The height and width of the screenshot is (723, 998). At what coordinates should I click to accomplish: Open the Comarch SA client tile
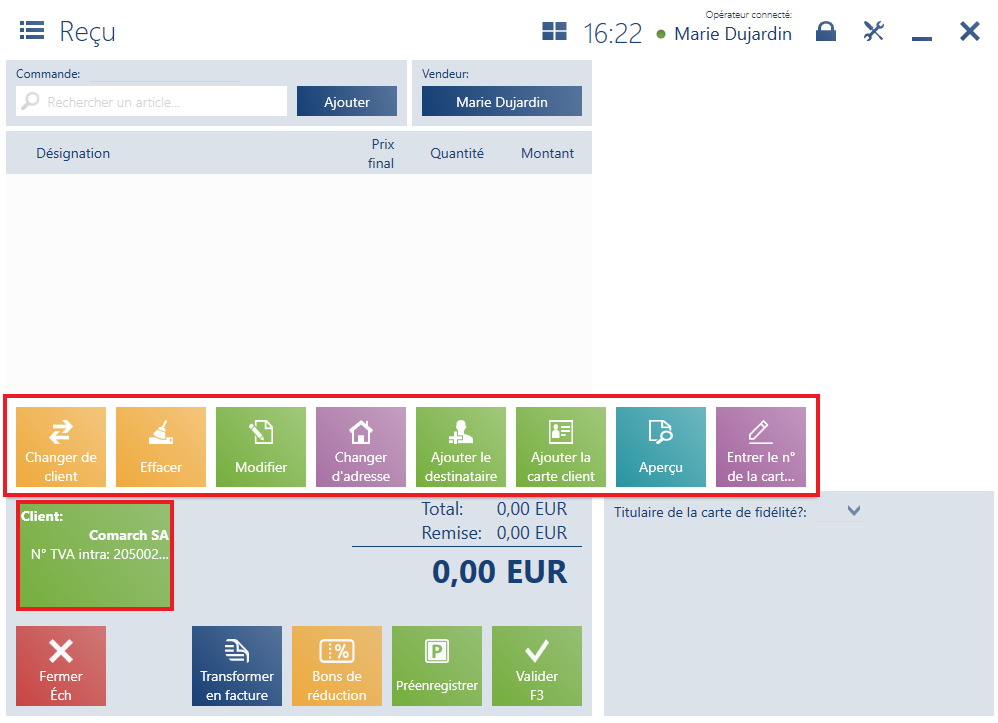pos(95,556)
